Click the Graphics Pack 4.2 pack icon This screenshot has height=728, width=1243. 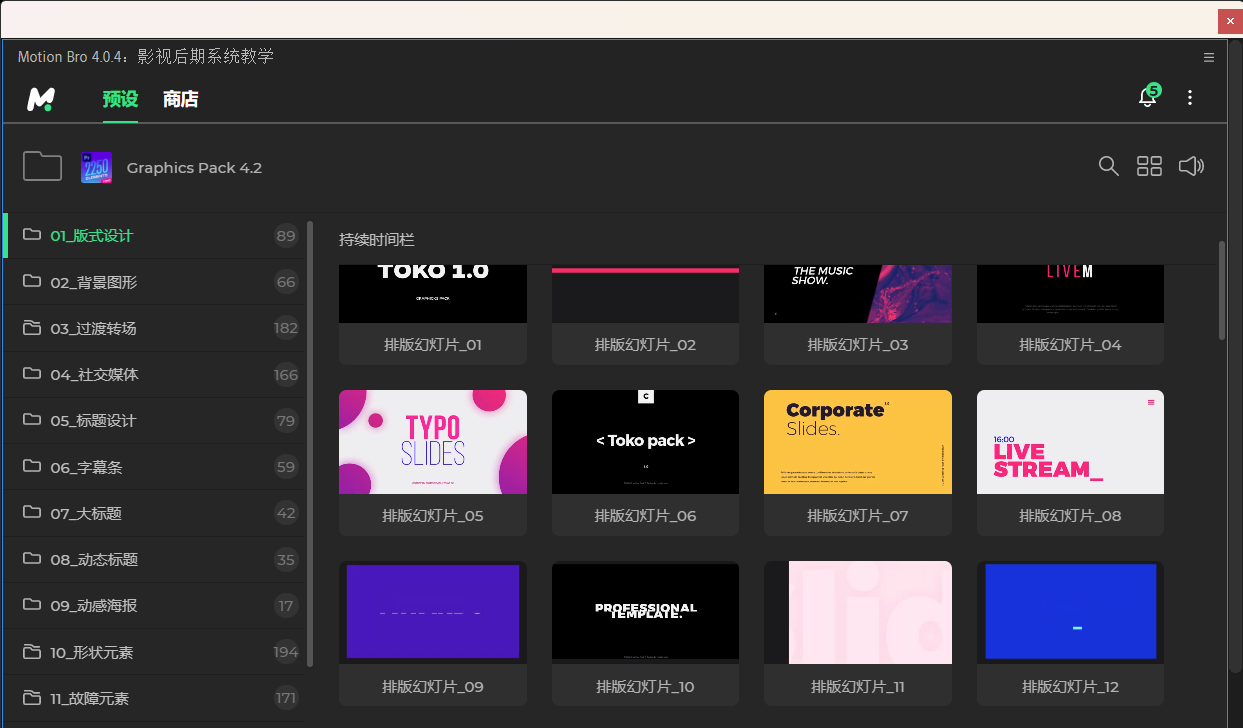tap(96, 168)
